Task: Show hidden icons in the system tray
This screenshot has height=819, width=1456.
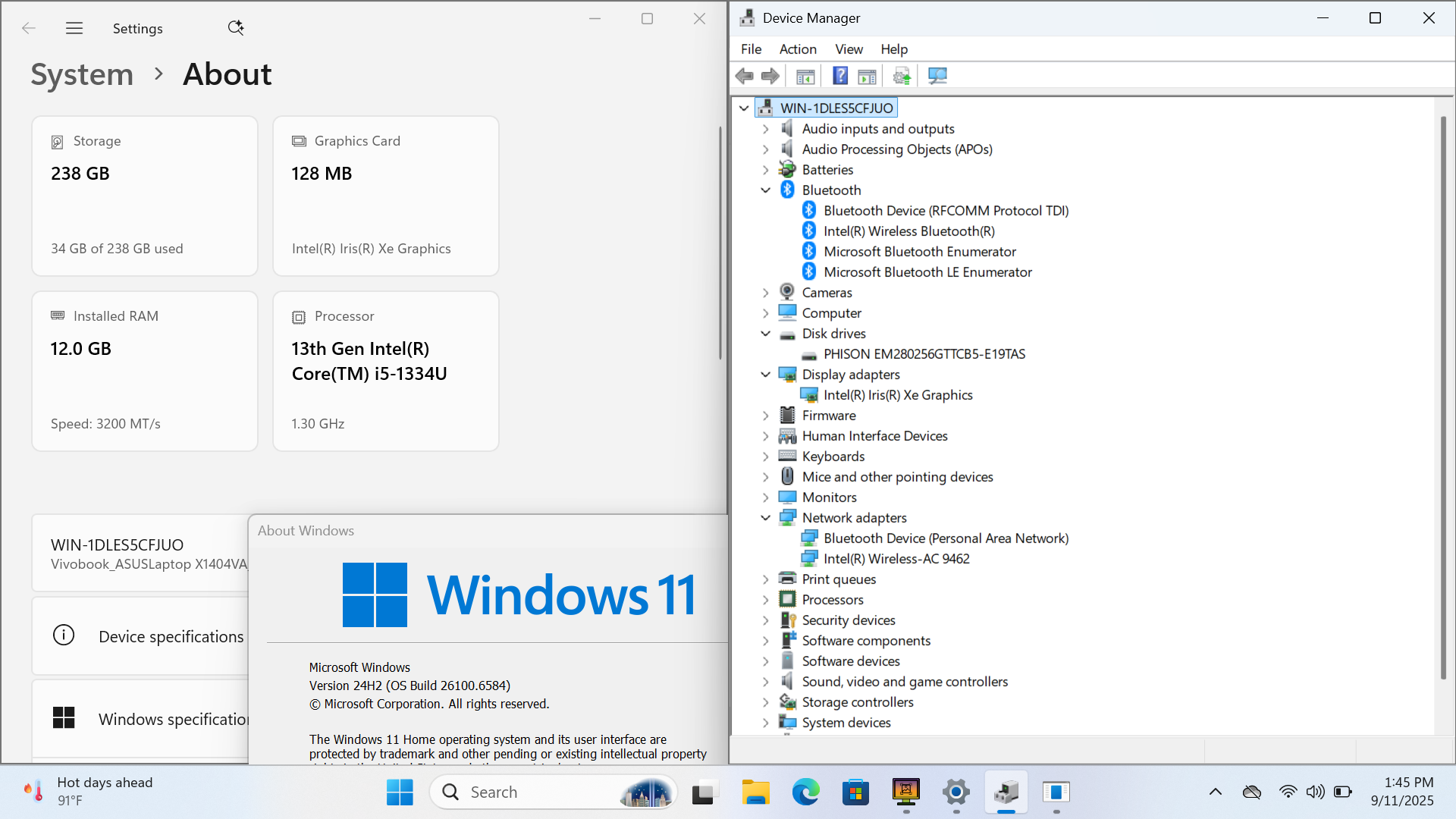Action: click(1216, 792)
